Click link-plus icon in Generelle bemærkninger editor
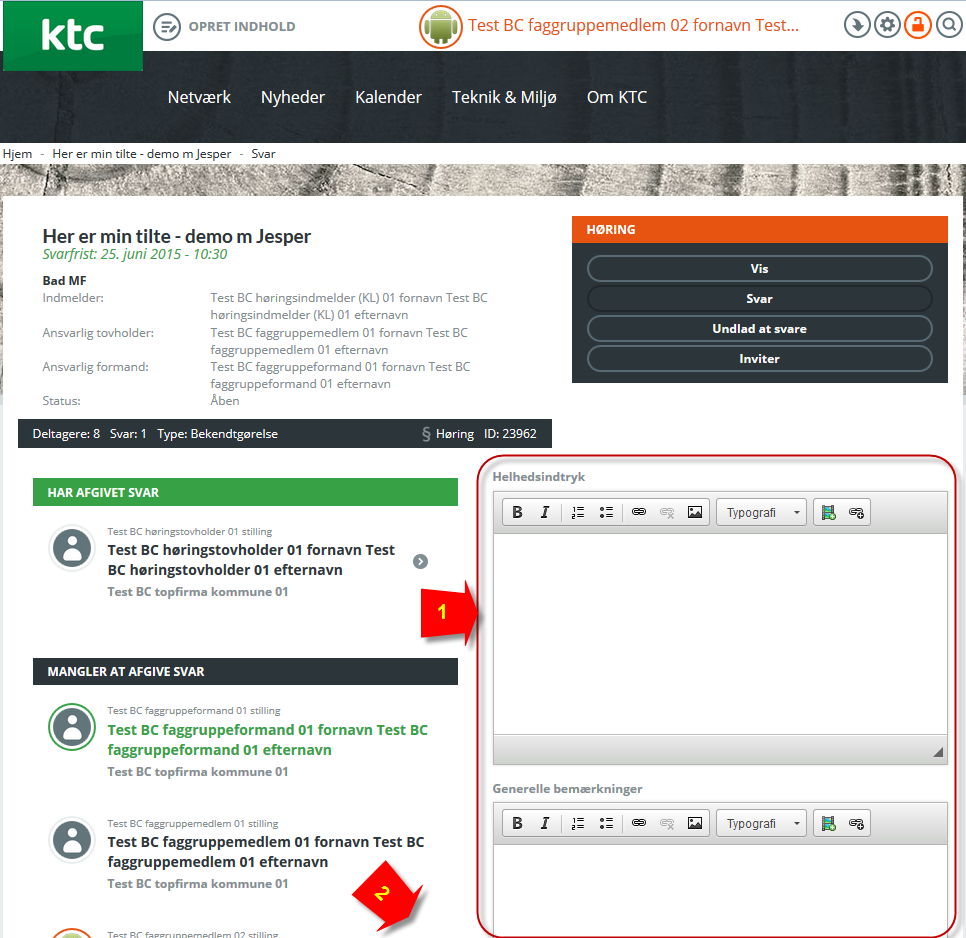 (x=856, y=823)
